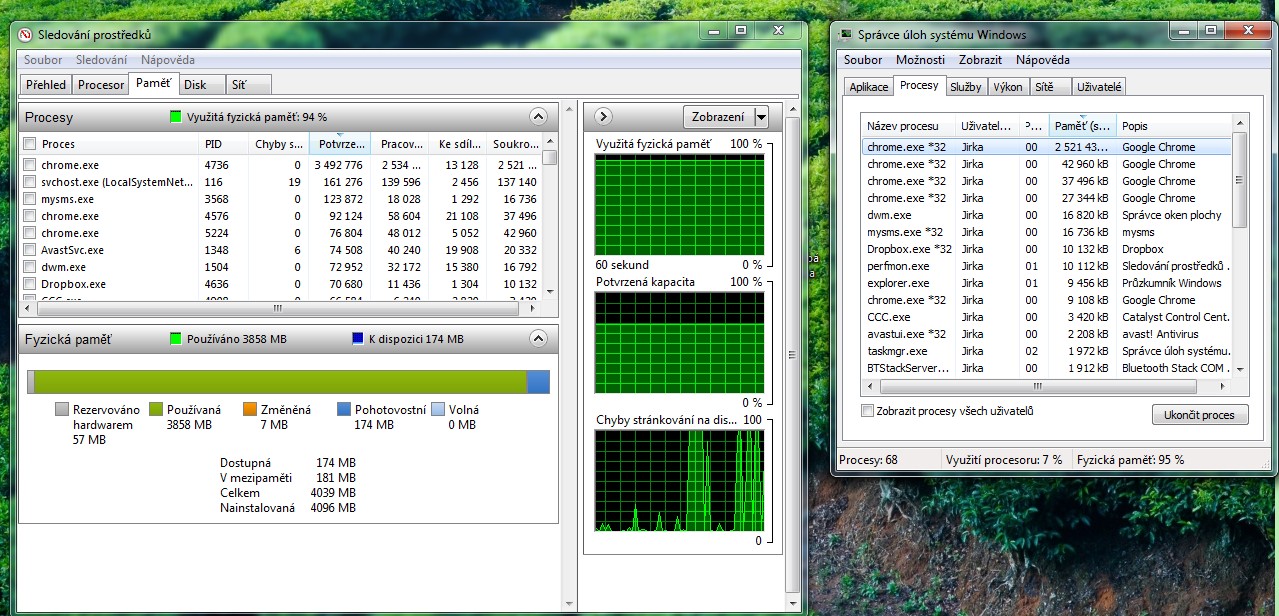Open Nápověda menu in Resource Monitor
Image resolution: width=1279 pixels, height=616 pixels.
[x=168, y=60]
